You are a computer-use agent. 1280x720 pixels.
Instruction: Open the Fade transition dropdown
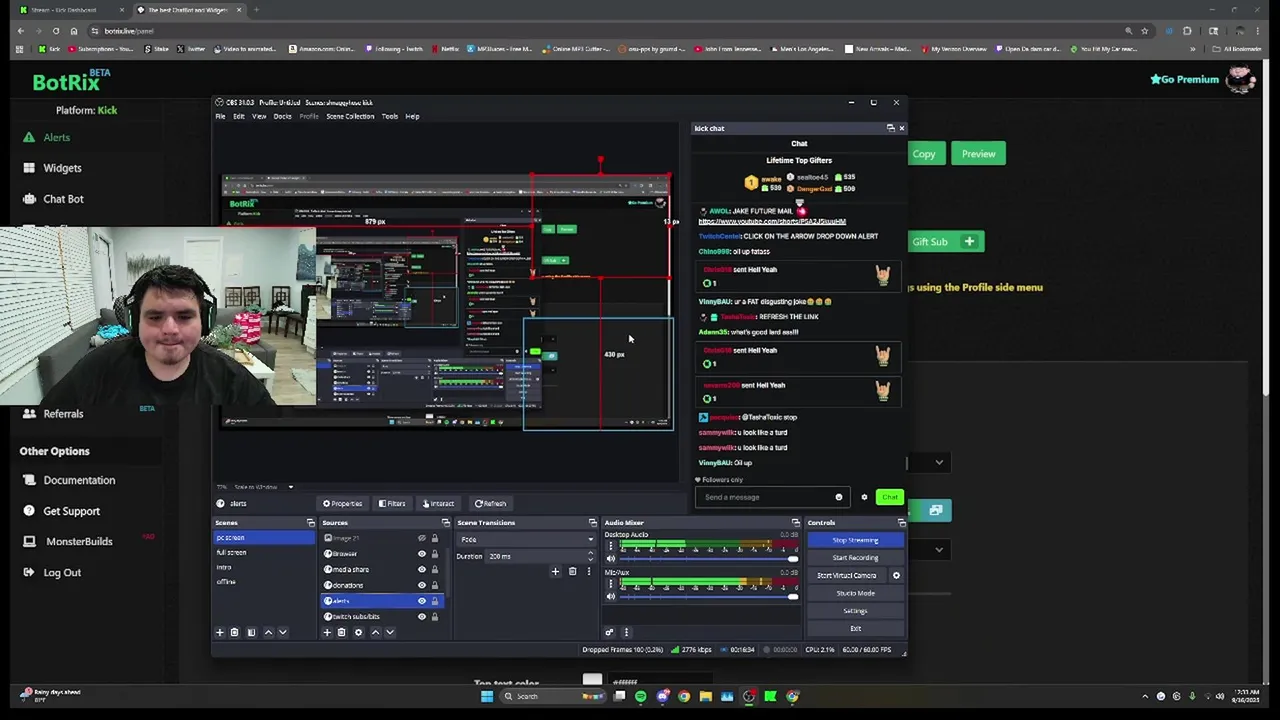pos(525,540)
